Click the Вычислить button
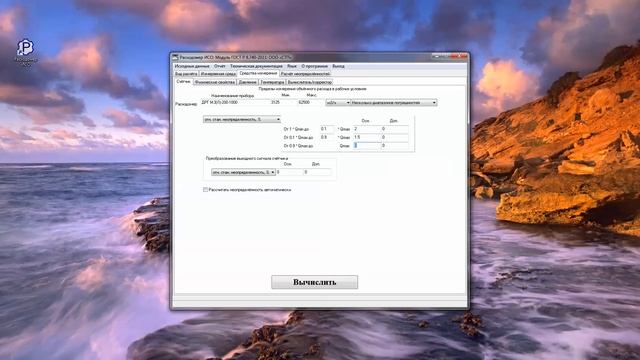The width and height of the screenshot is (640, 360). point(314,282)
